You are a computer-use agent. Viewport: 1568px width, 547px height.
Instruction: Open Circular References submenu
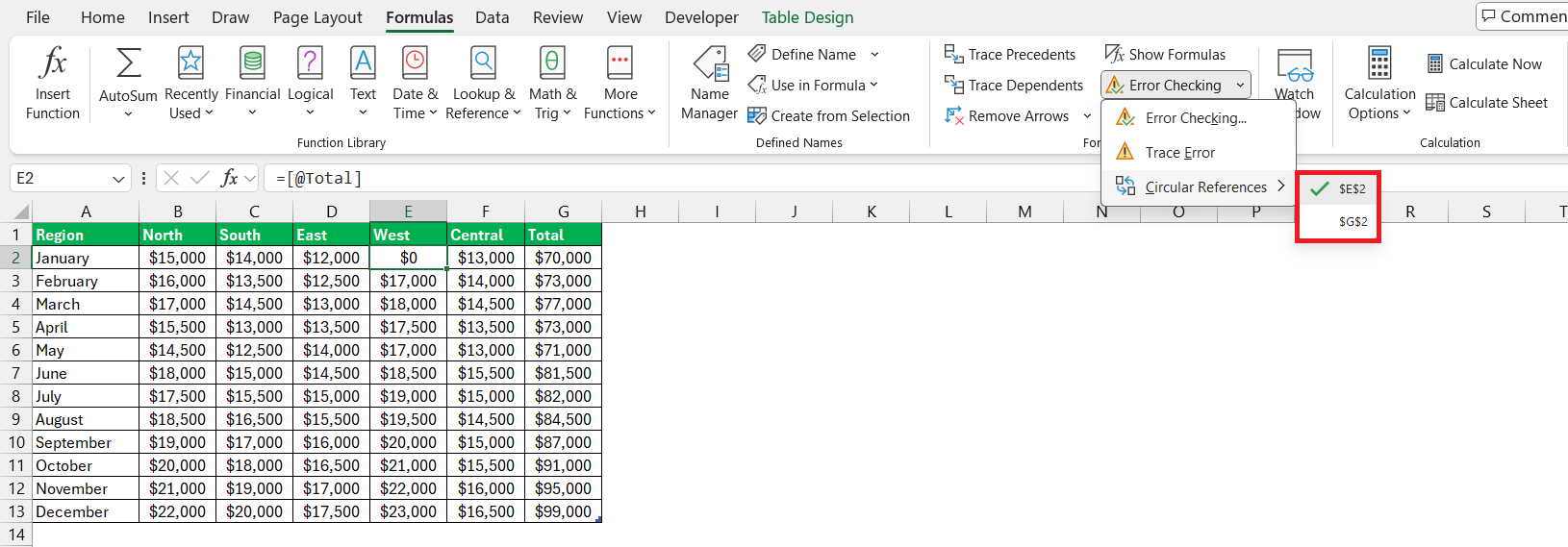tap(1198, 186)
